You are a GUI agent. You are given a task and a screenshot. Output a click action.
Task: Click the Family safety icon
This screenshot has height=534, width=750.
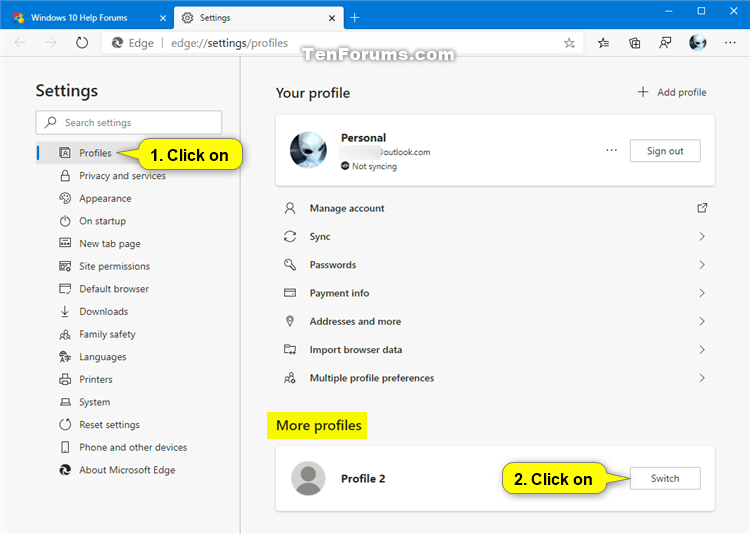pyautogui.click(x=65, y=334)
